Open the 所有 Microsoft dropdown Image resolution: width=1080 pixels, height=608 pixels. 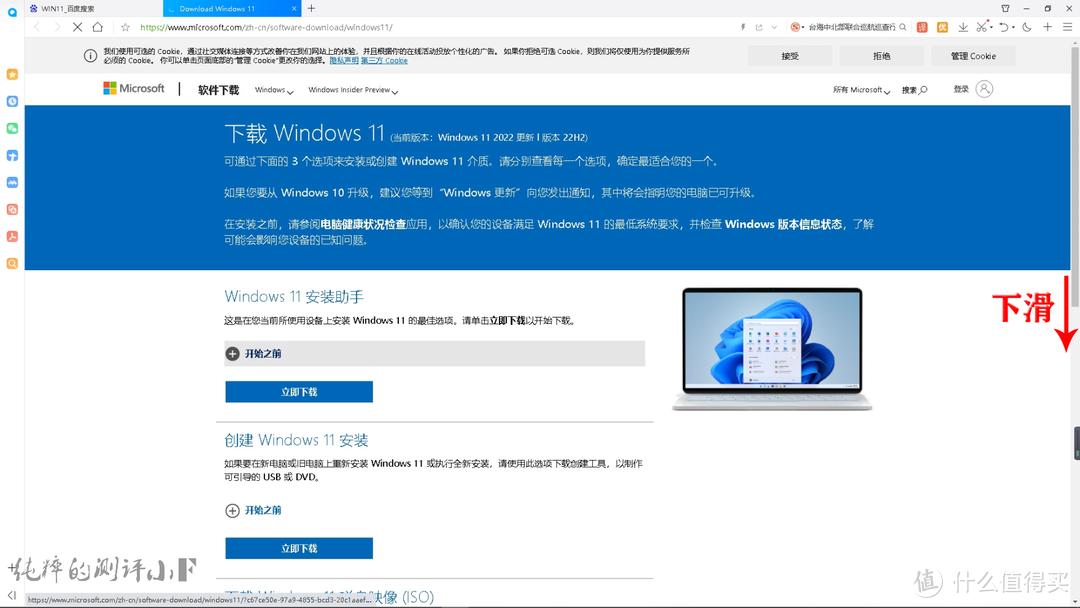click(x=862, y=89)
